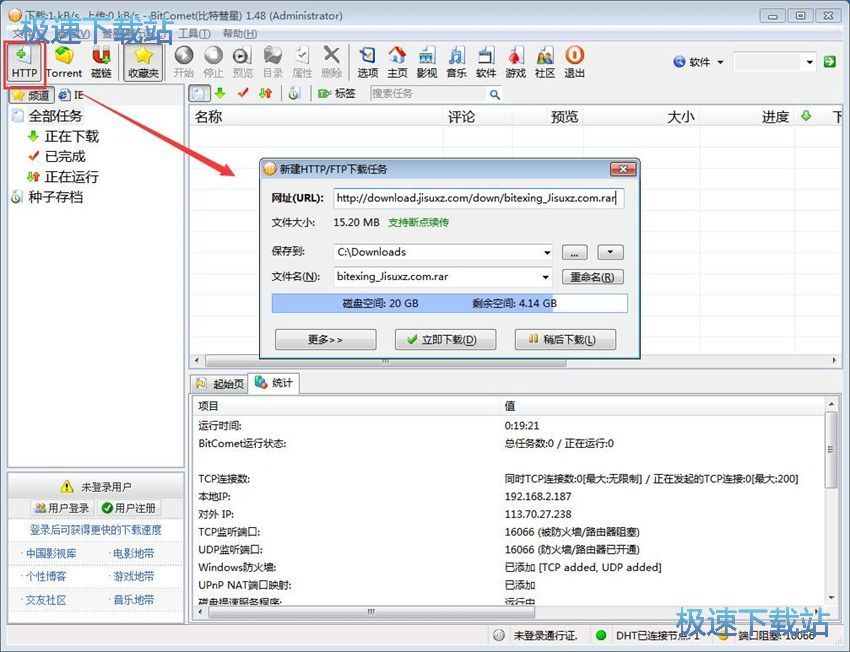This screenshot has height=652, width=850.
Task: Open 选项 options
Action: pos(368,62)
